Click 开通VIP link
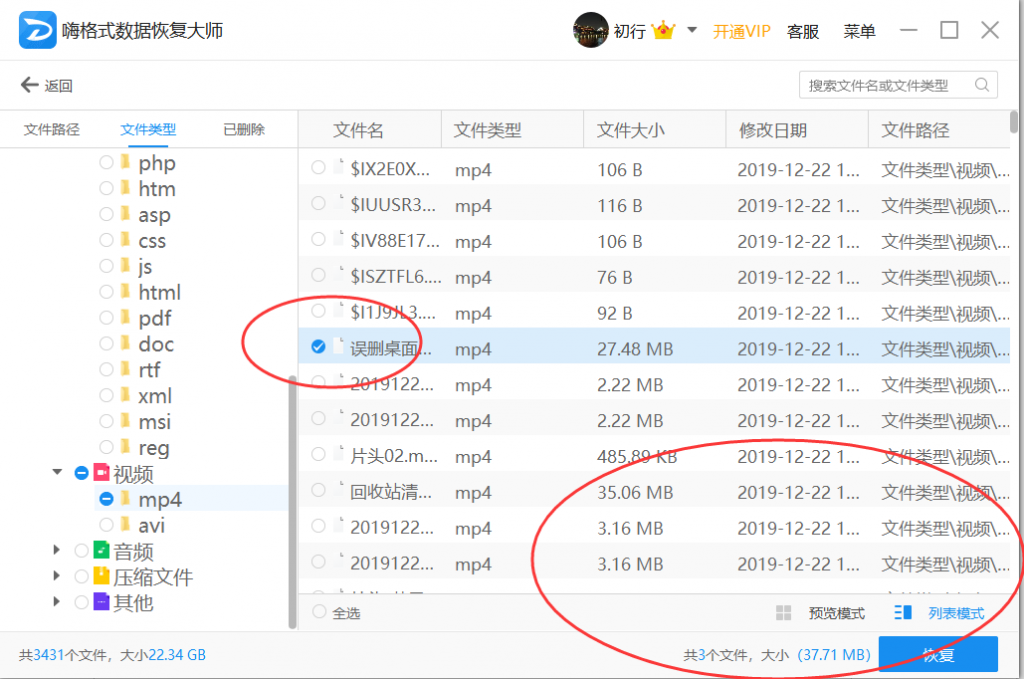Screen dimensions: 1024x679 pos(741,31)
